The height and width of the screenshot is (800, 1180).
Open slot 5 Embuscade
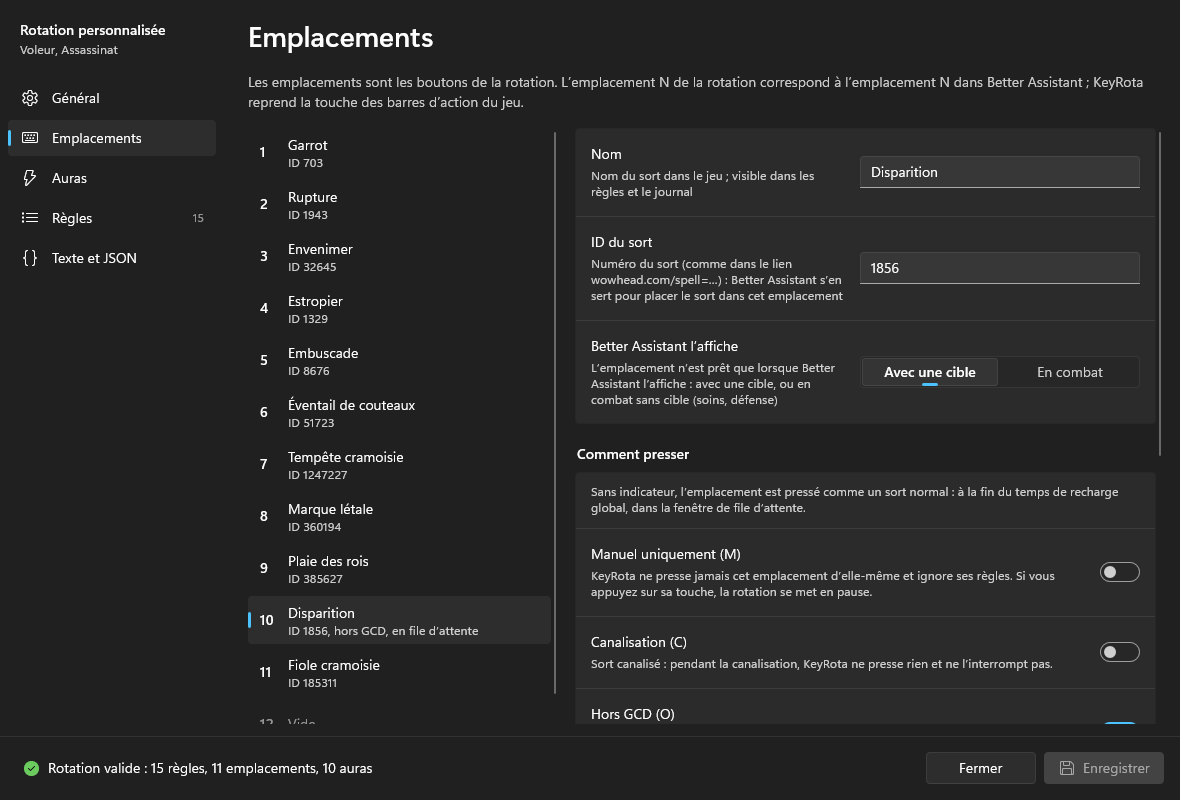pos(400,360)
